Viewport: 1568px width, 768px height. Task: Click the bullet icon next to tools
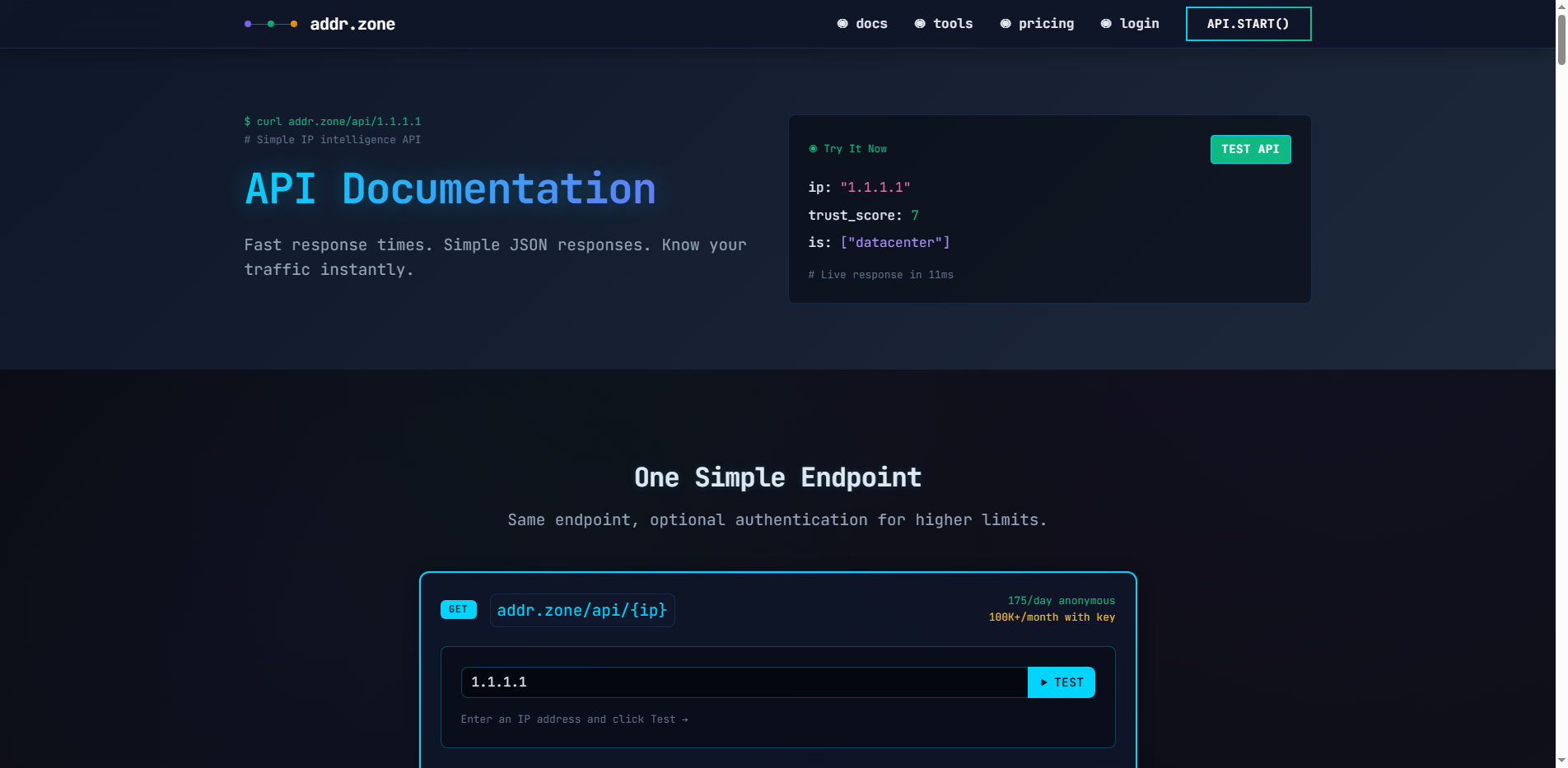coord(919,23)
